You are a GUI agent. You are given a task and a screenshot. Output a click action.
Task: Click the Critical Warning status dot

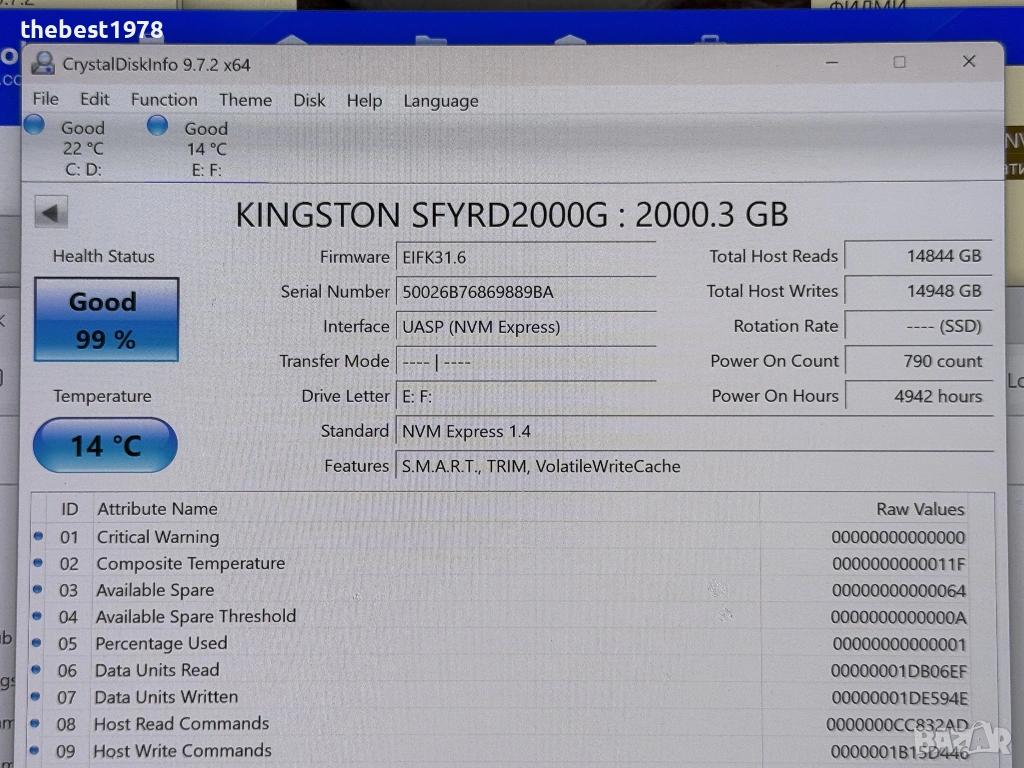39,537
